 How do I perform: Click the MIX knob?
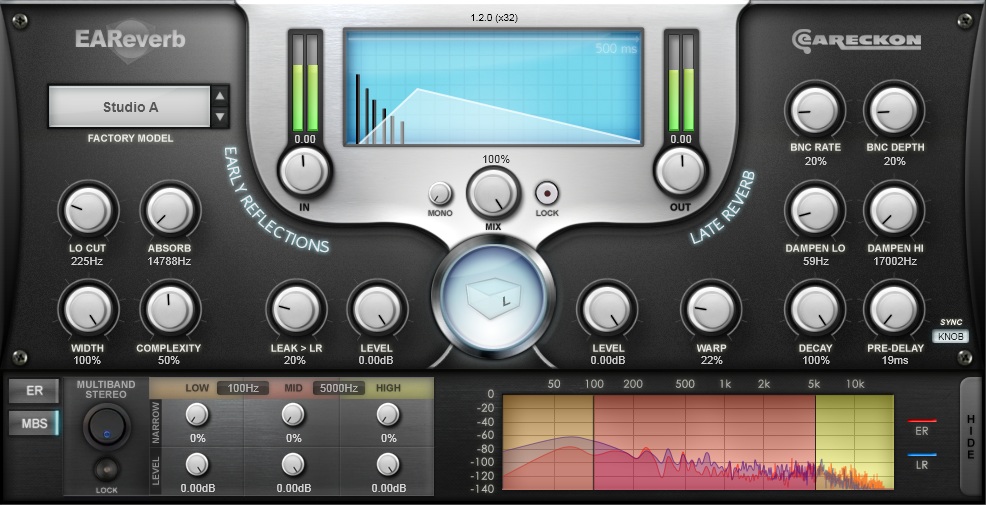click(x=494, y=193)
